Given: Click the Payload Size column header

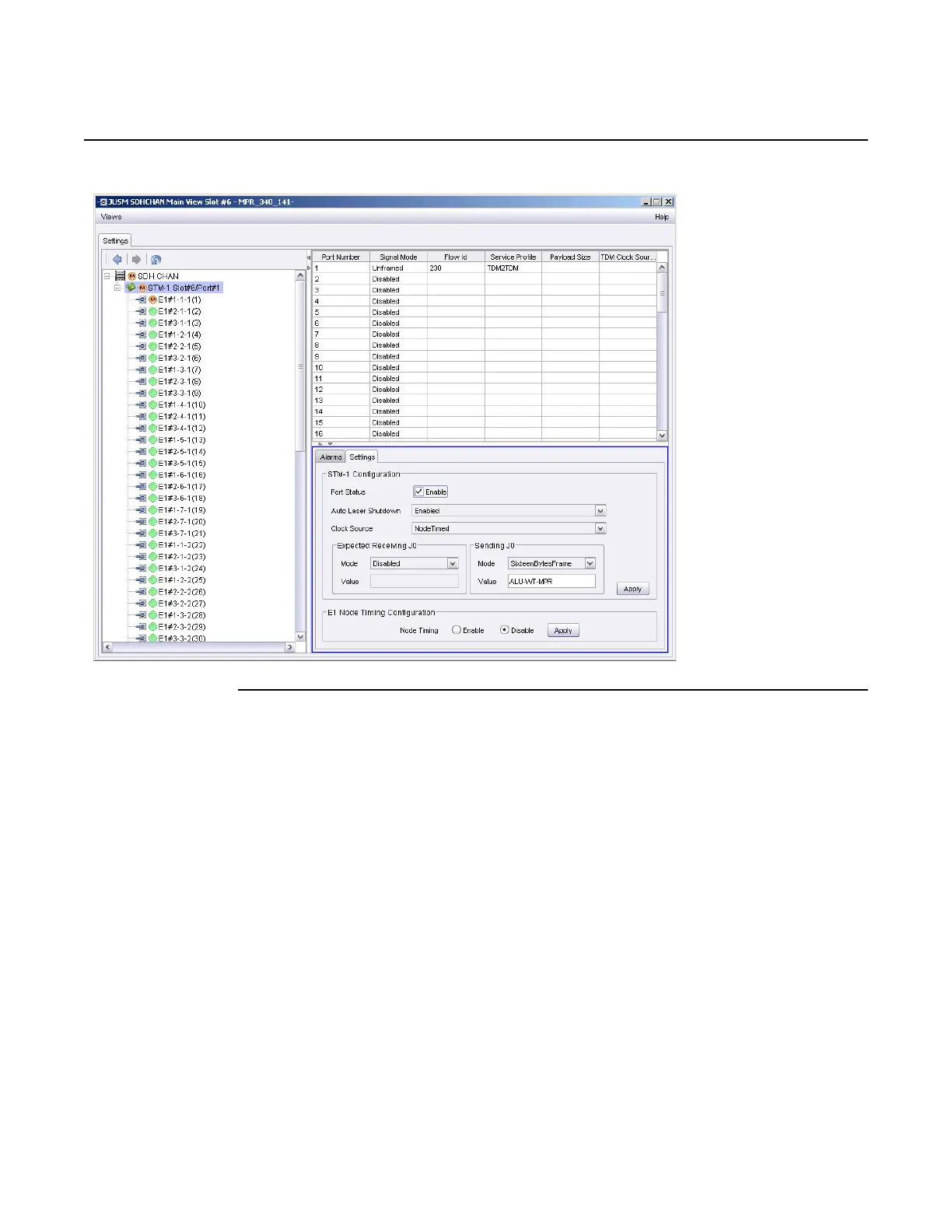Looking at the screenshot, I should [570, 257].
